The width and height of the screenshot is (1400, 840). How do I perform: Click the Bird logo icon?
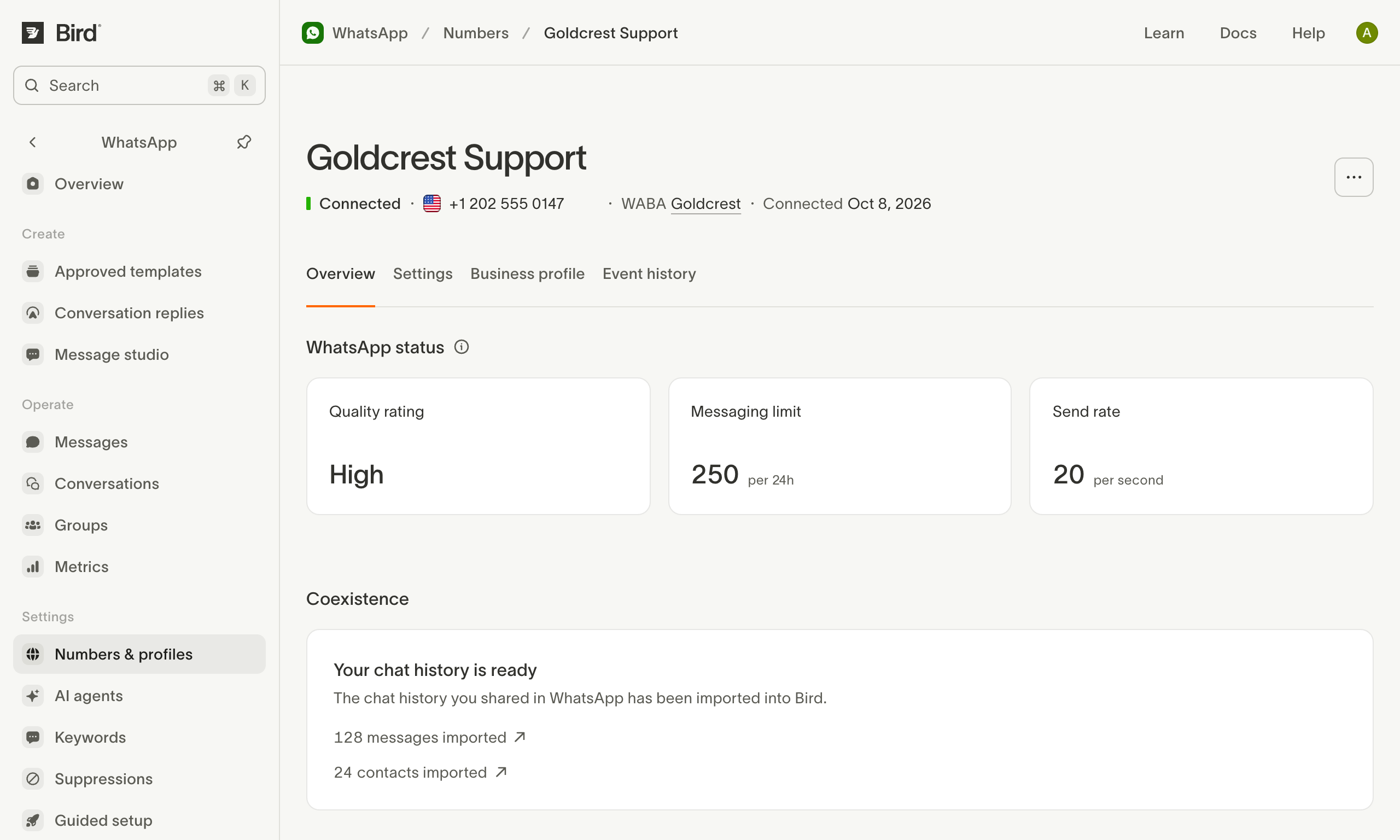click(33, 33)
